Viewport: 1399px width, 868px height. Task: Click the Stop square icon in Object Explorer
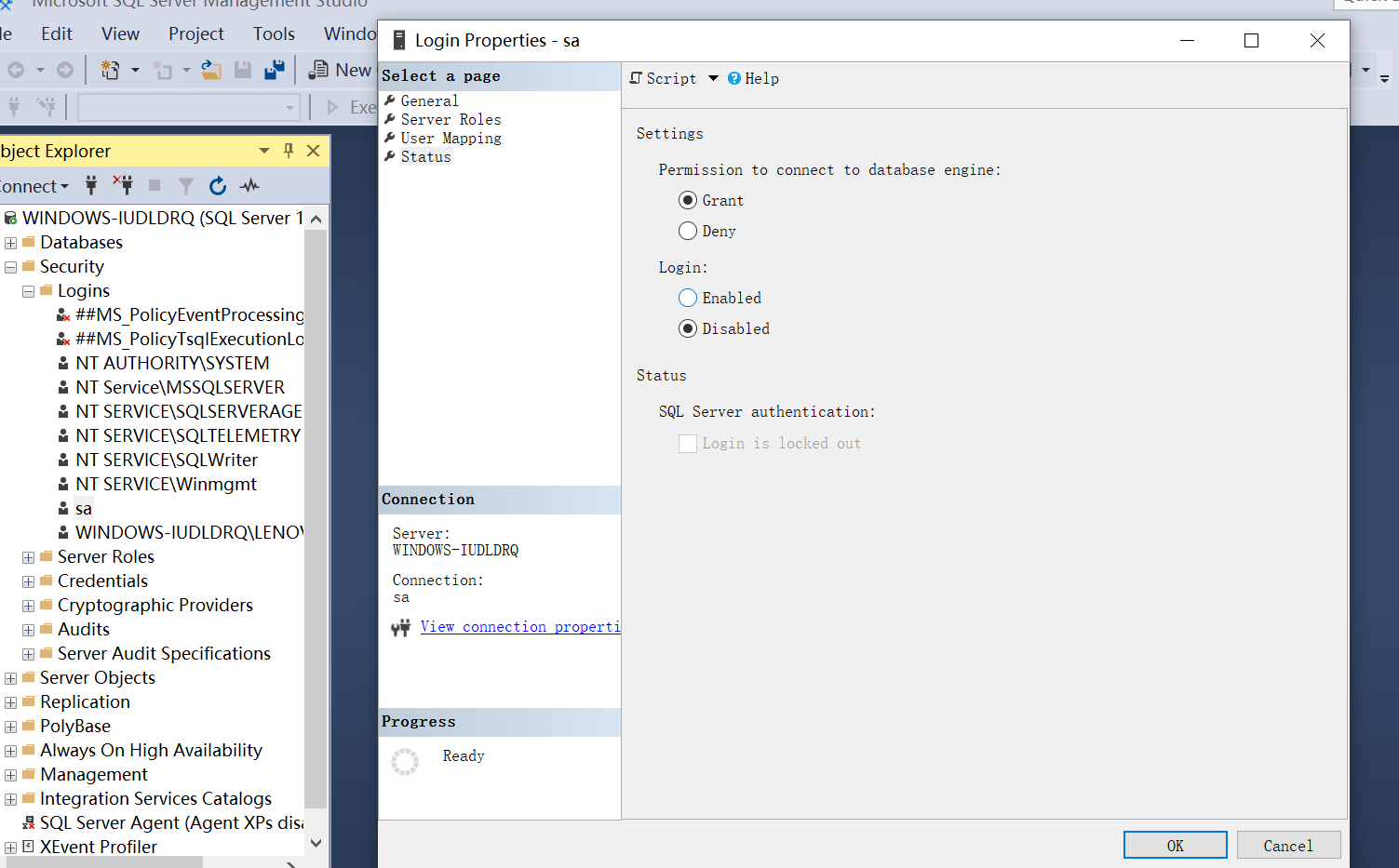click(x=155, y=185)
